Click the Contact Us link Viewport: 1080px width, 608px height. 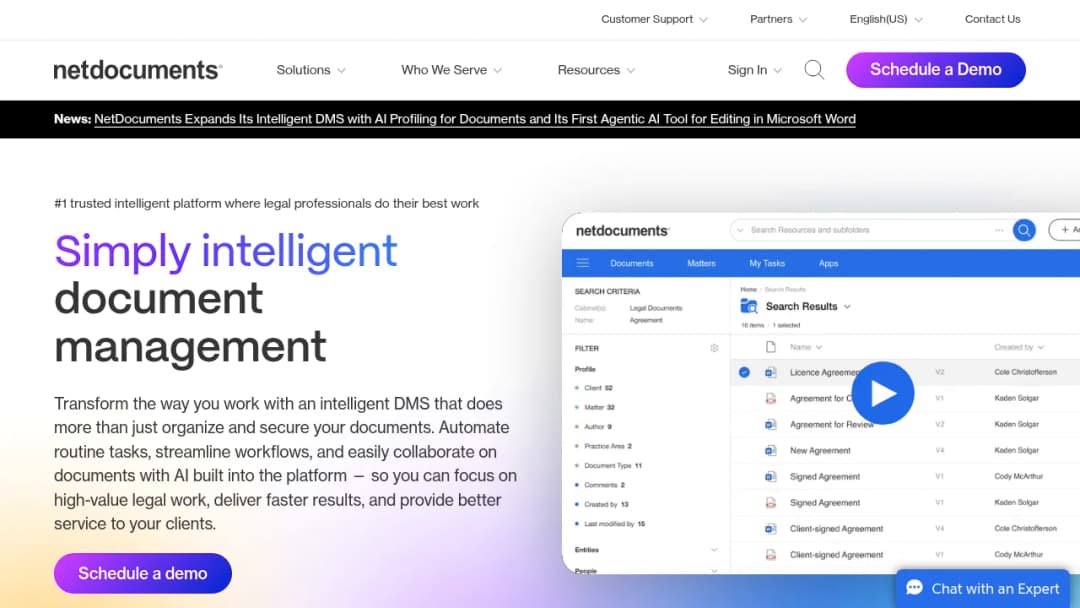(992, 19)
